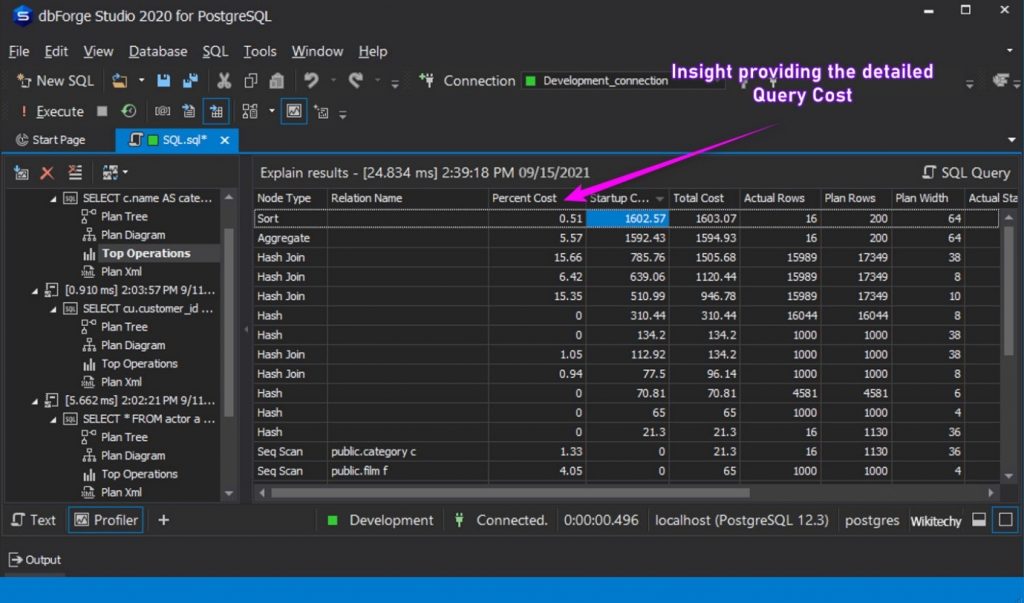Click the Execute button
This screenshot has height=603, width=1024.
click(x=52, y=111)
